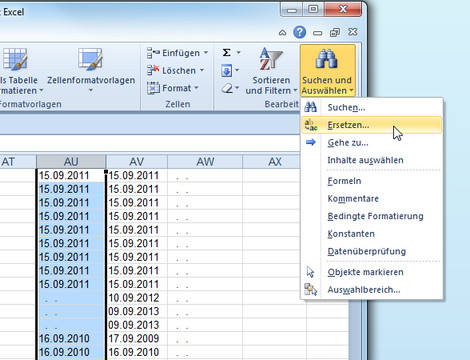Click Datenüberprüfung menu entry
The width and height of the screenshot is (470, 360).
pyautogui.click(x=367, y=251)
